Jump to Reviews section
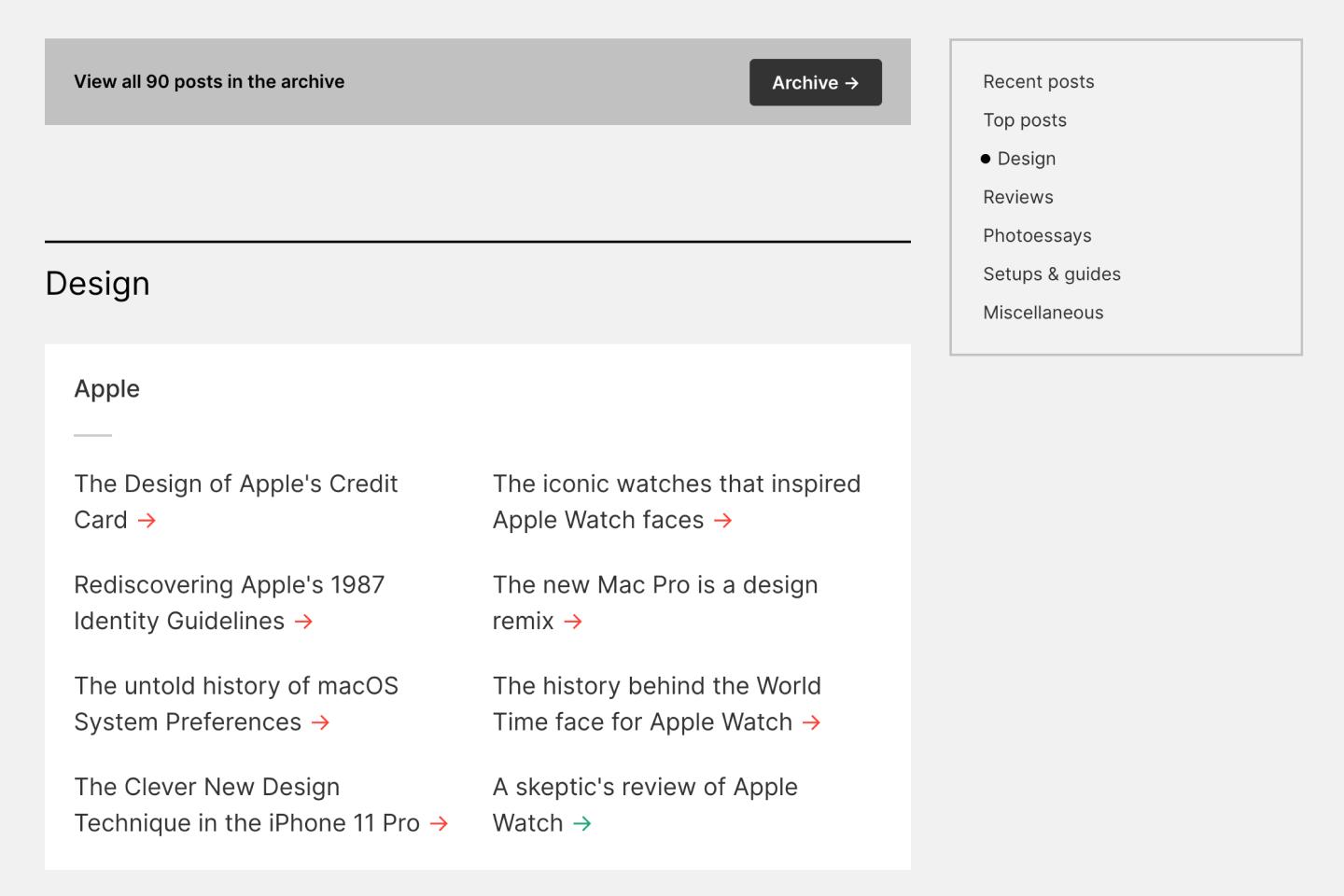 pos(1017,197)
